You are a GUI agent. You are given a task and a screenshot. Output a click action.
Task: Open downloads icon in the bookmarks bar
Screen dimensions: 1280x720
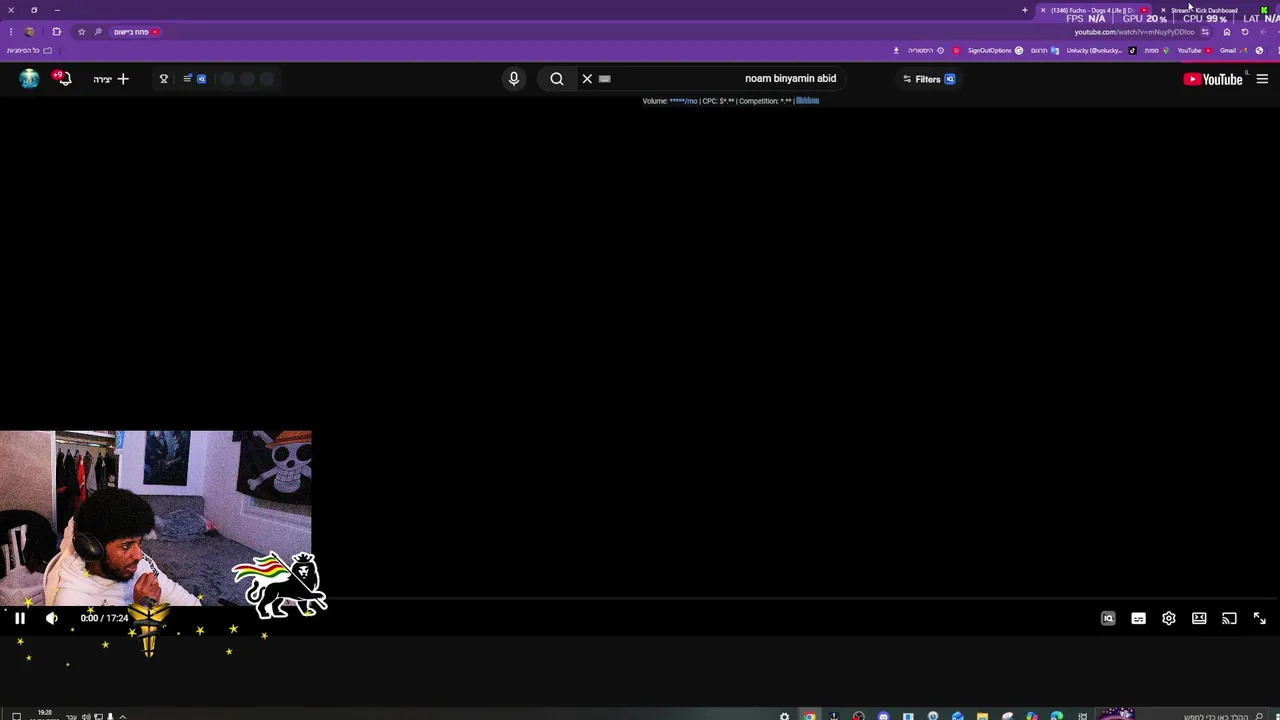(x=896, y=50)
